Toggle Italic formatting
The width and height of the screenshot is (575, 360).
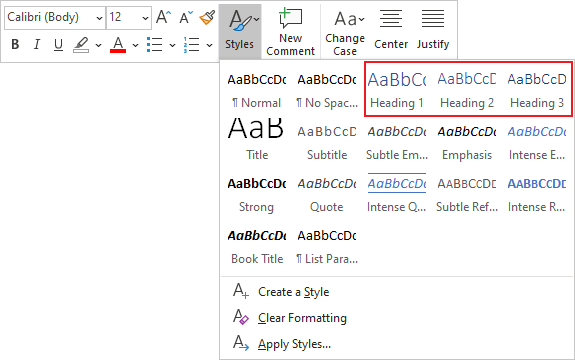pyautogui.click(x=36, y=44)
